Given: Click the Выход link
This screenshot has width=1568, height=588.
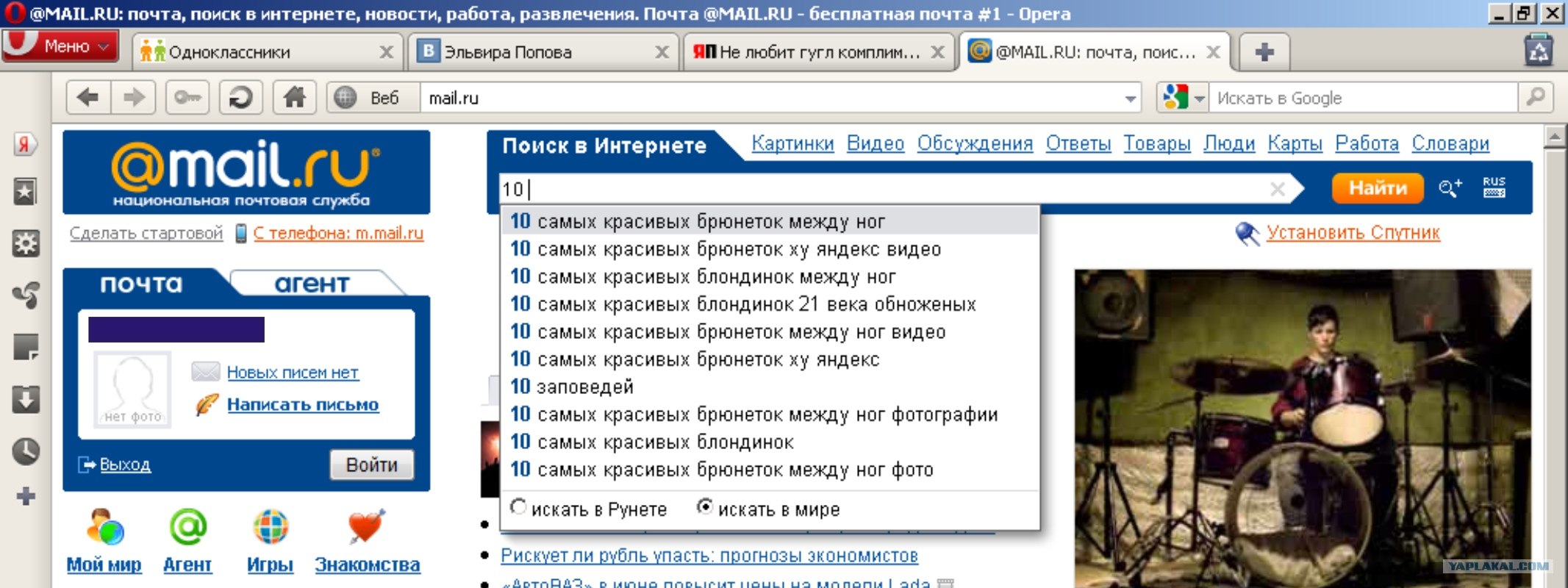Looking at the screenshot, I should click(125, 465).
